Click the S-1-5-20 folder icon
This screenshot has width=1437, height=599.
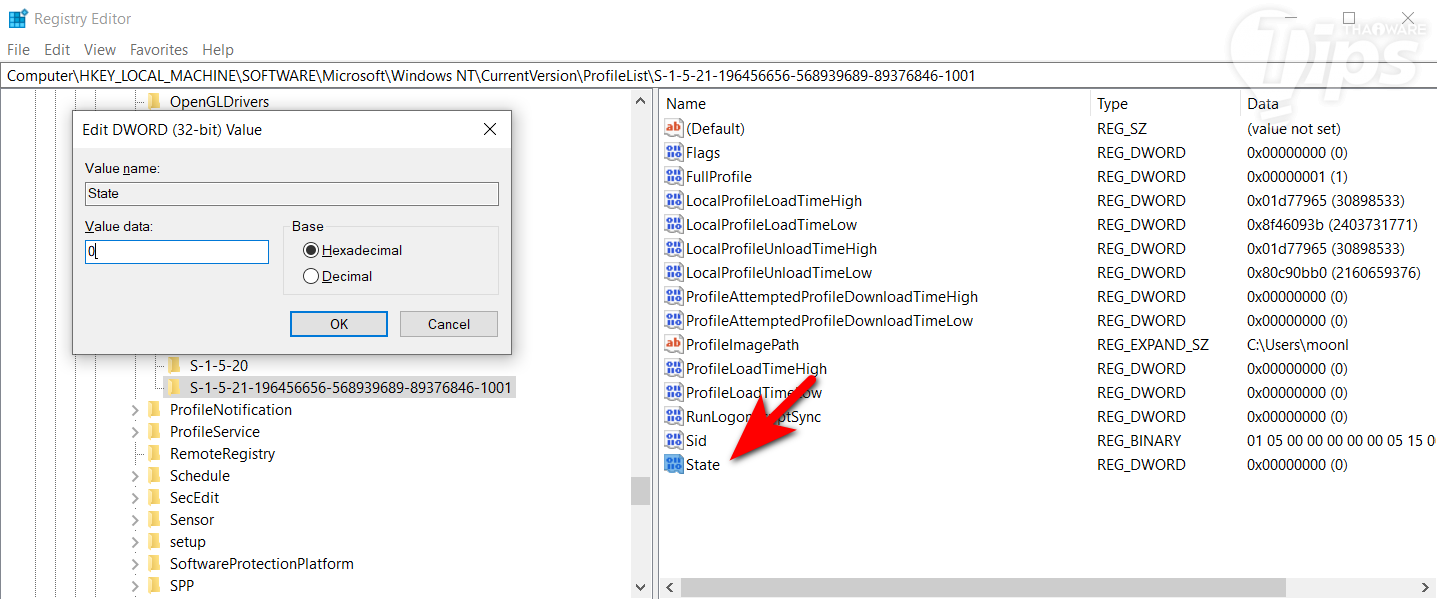pyautogui.click(x=174, y=365)
